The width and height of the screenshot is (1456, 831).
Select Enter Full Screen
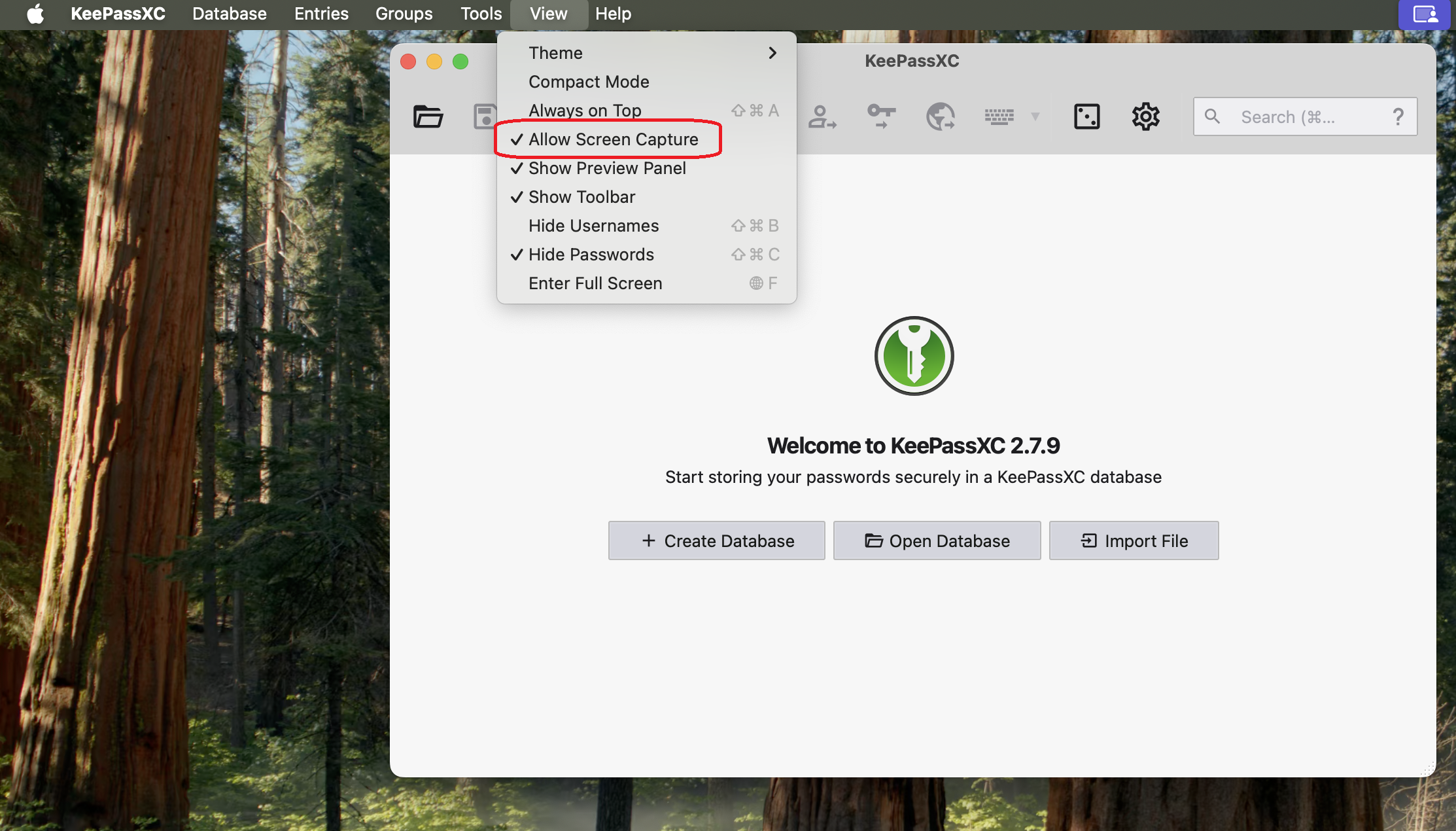646,283
